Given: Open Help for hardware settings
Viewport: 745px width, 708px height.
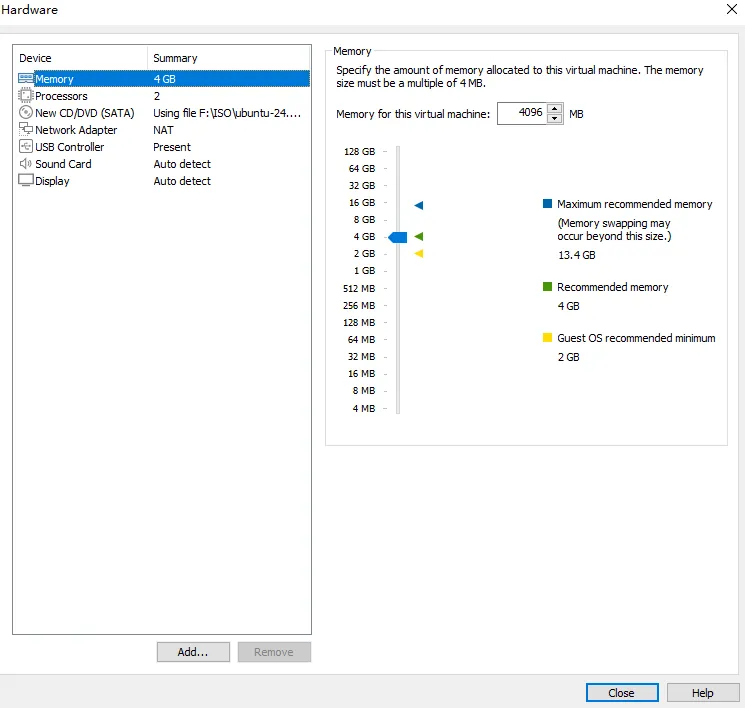Looking at the screenshot, I should click(703, 693).
